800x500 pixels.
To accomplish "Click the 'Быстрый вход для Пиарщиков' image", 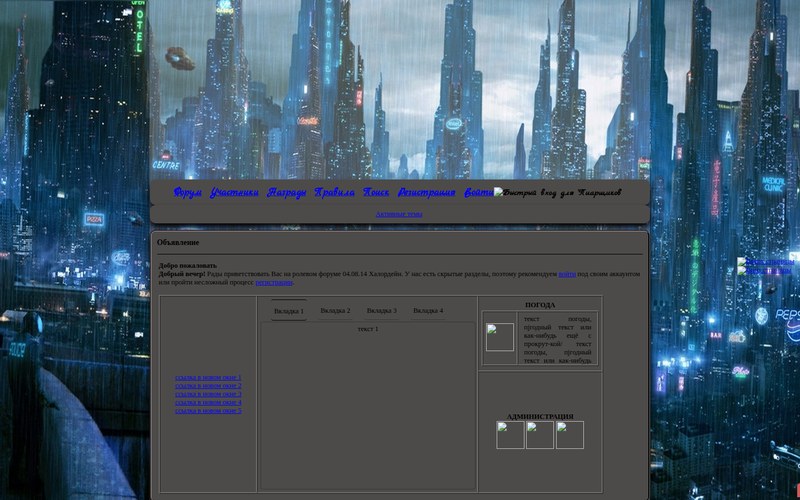I will click(x=558, y=192).
